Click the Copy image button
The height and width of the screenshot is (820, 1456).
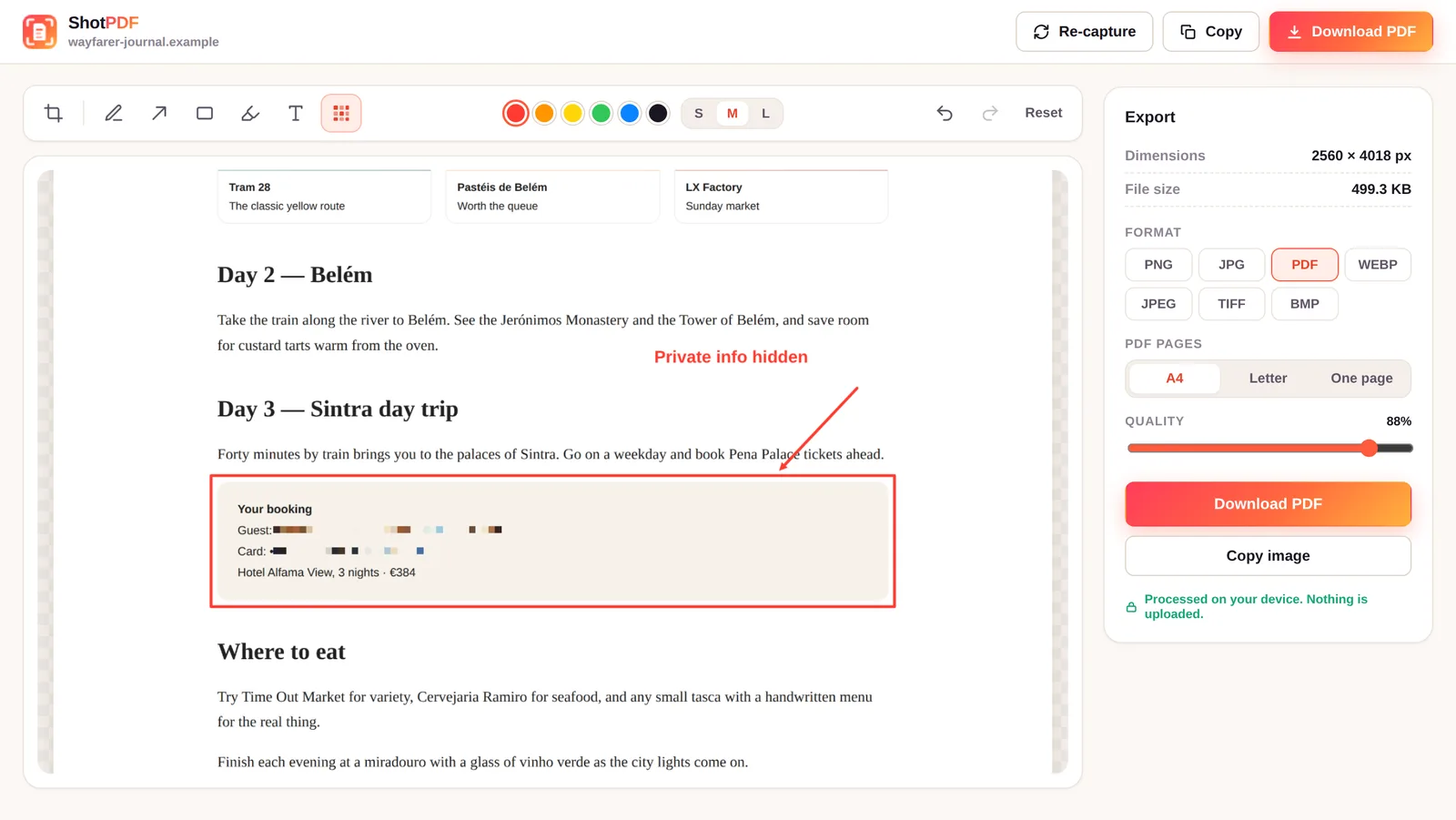click(1269, 556)
